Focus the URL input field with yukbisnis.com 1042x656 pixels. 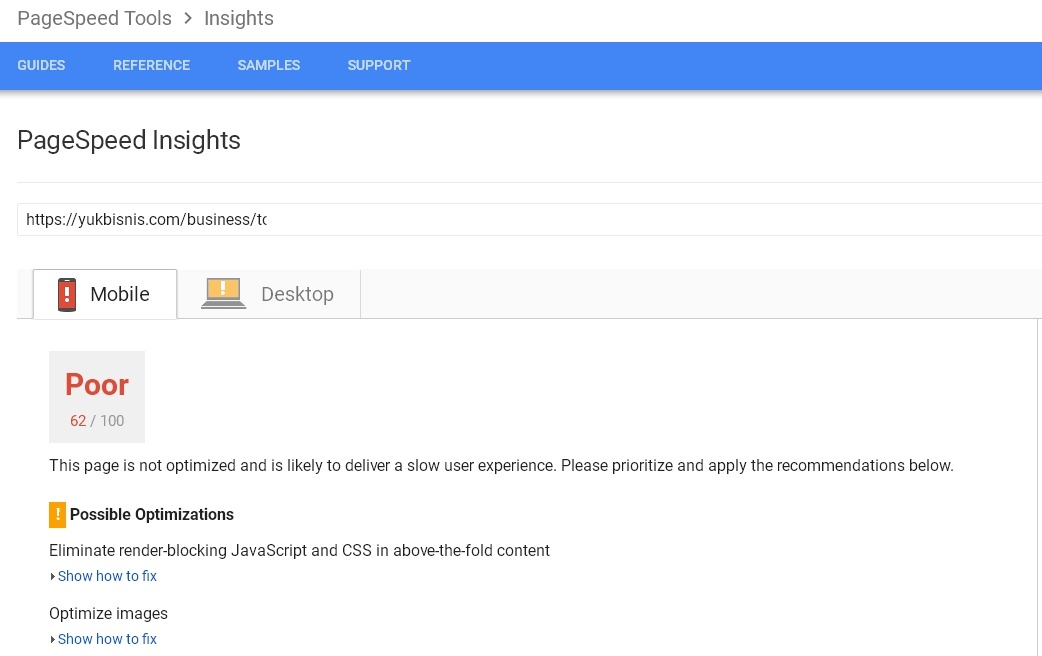[x=530, y=219]
